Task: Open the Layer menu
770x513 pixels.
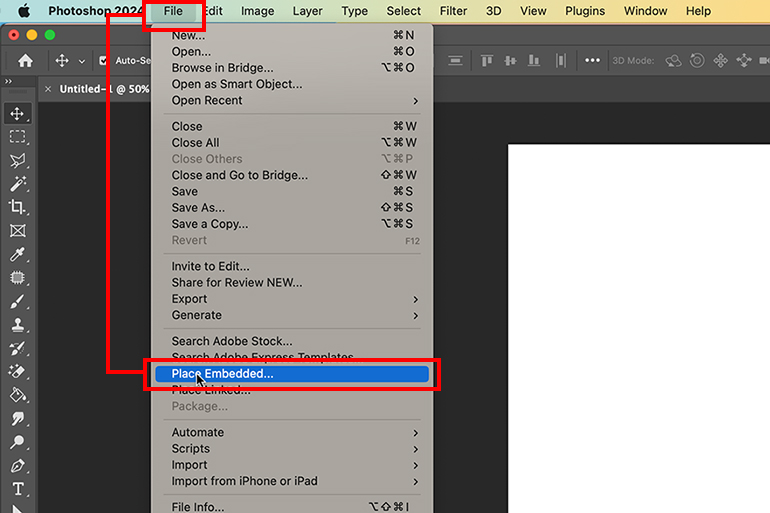Action: point(307,11)
